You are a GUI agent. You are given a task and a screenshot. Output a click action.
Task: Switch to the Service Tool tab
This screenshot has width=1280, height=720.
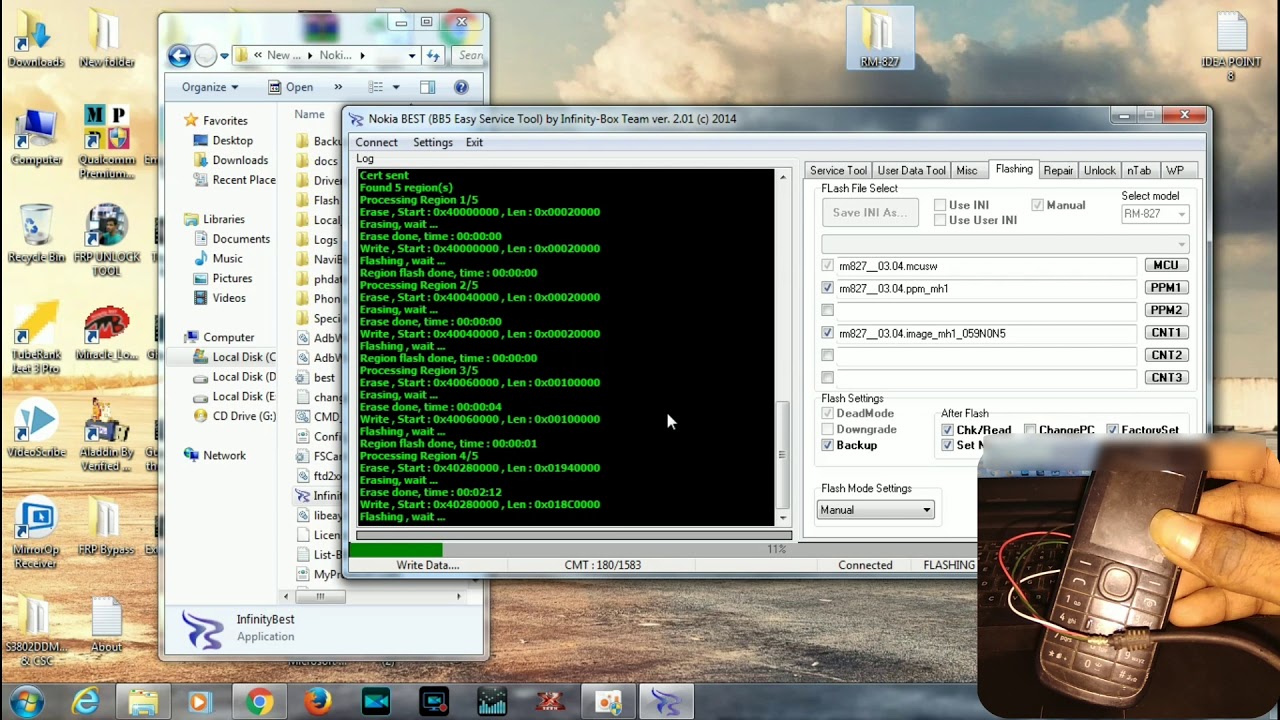tap(838, 170)
